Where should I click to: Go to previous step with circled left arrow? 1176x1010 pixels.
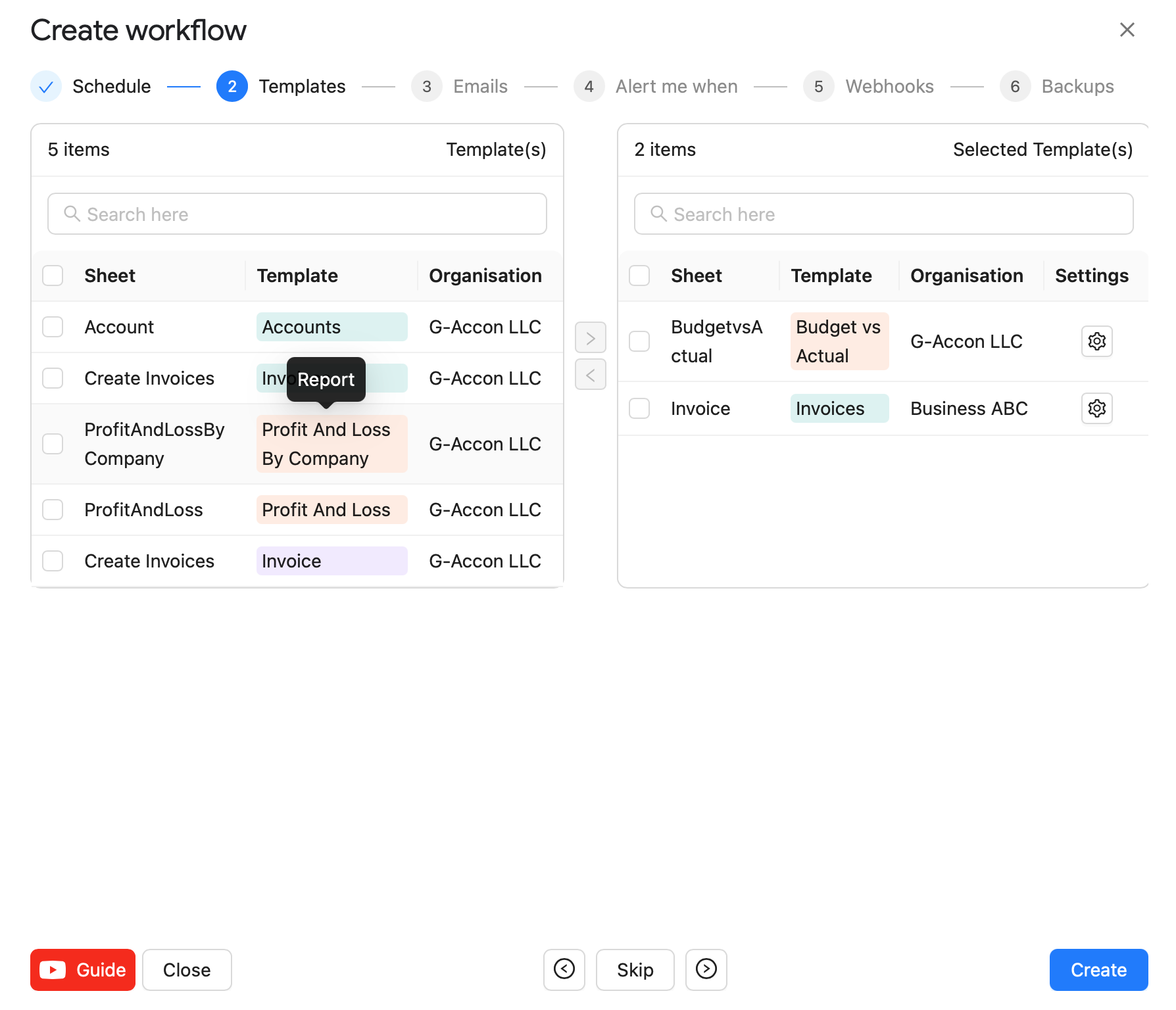(564, 969)
